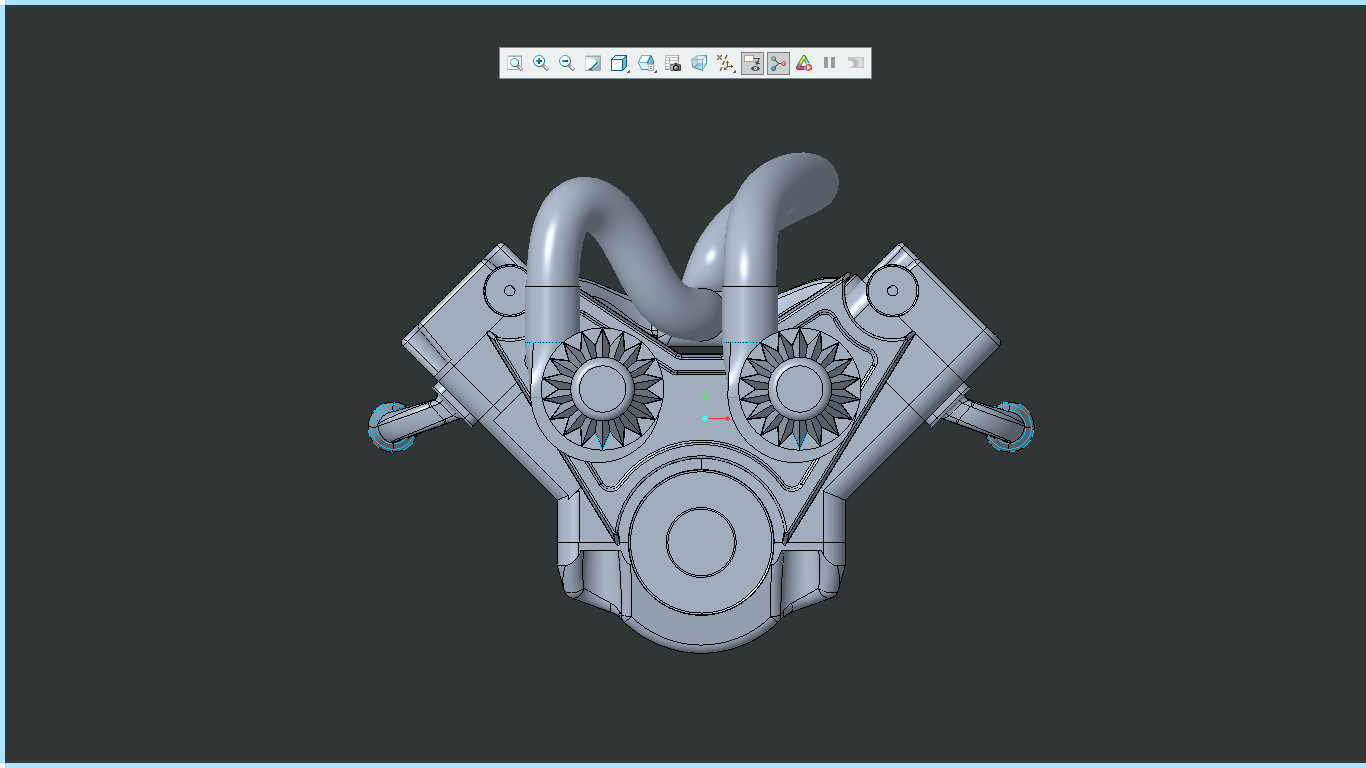This screenshot has height=768, width=1366.
Task: Expand the View Orientation dropdown arrow
Action: [628, 71]
